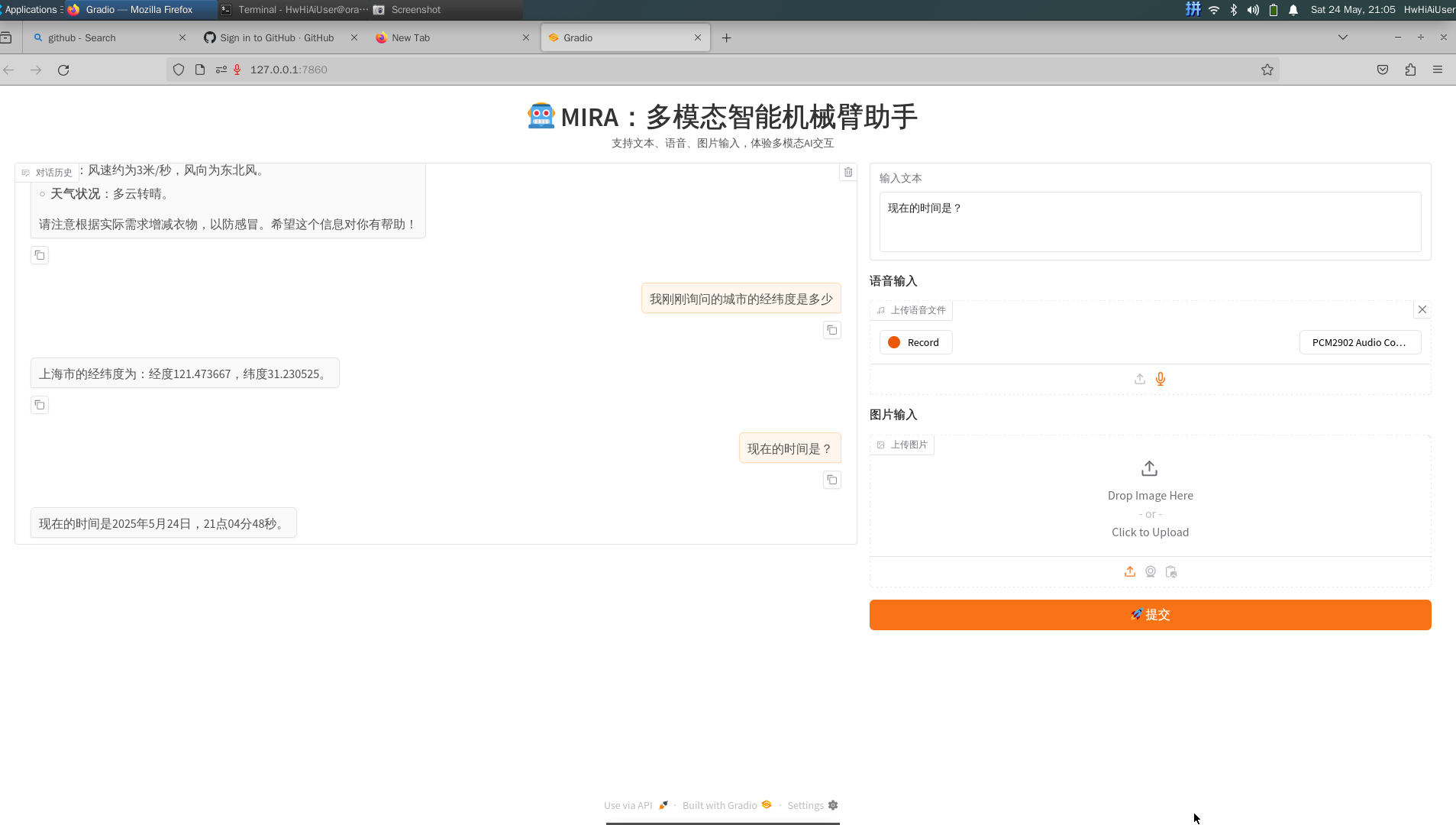Click the upload icon in the audio section

click(x=1138, y=378)
